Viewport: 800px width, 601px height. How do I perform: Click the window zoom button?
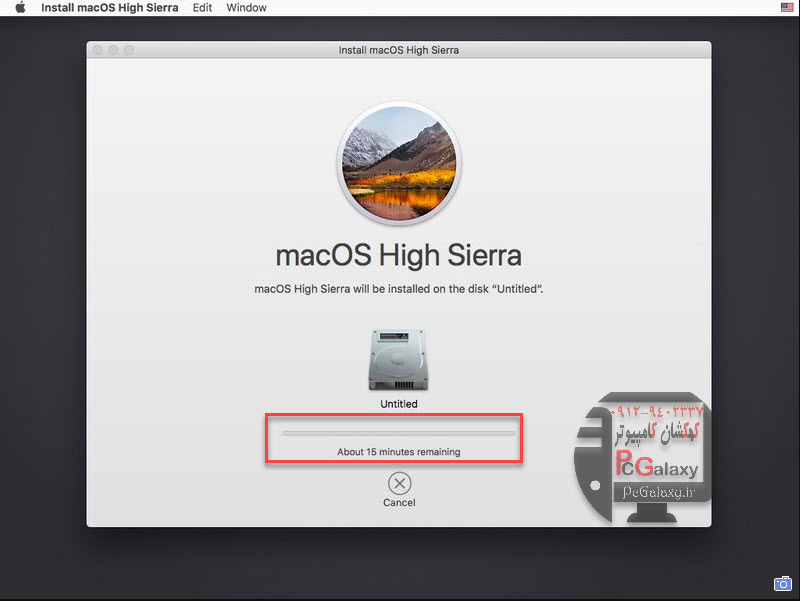(128, 50)
